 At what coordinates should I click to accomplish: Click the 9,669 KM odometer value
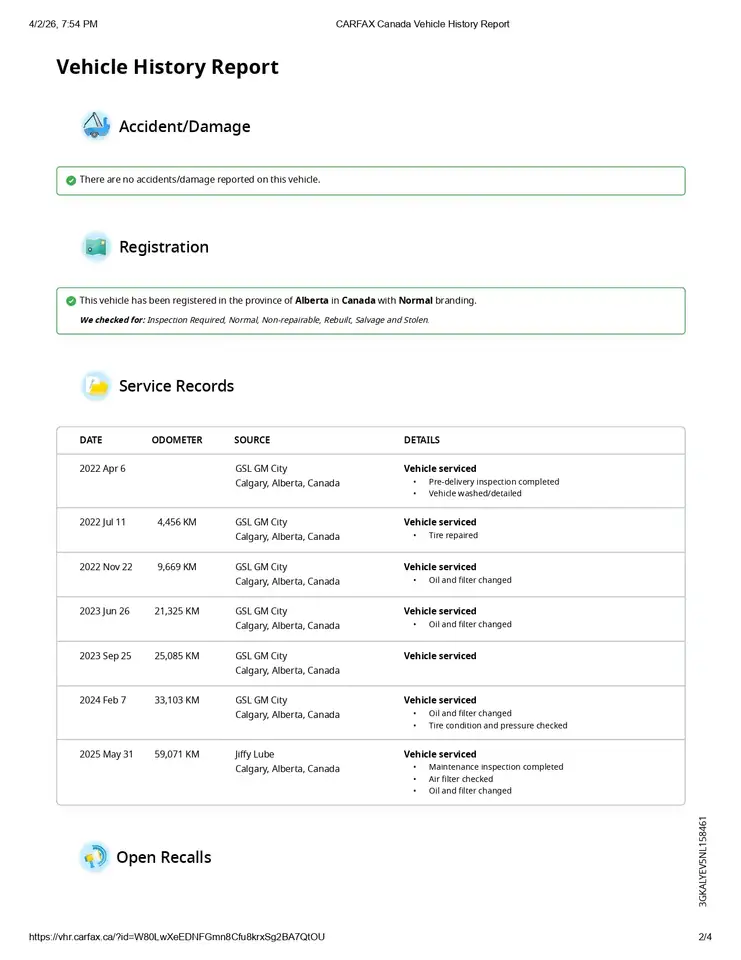pyautogui.click(x=177, y=567)
